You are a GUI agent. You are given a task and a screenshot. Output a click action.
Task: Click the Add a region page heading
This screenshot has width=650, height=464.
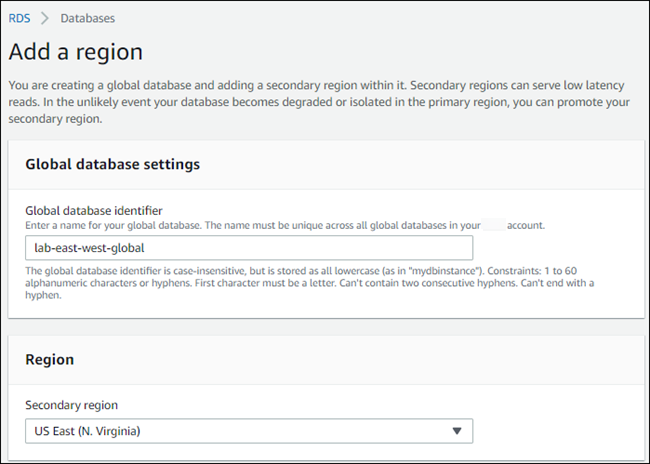[76, 52]
